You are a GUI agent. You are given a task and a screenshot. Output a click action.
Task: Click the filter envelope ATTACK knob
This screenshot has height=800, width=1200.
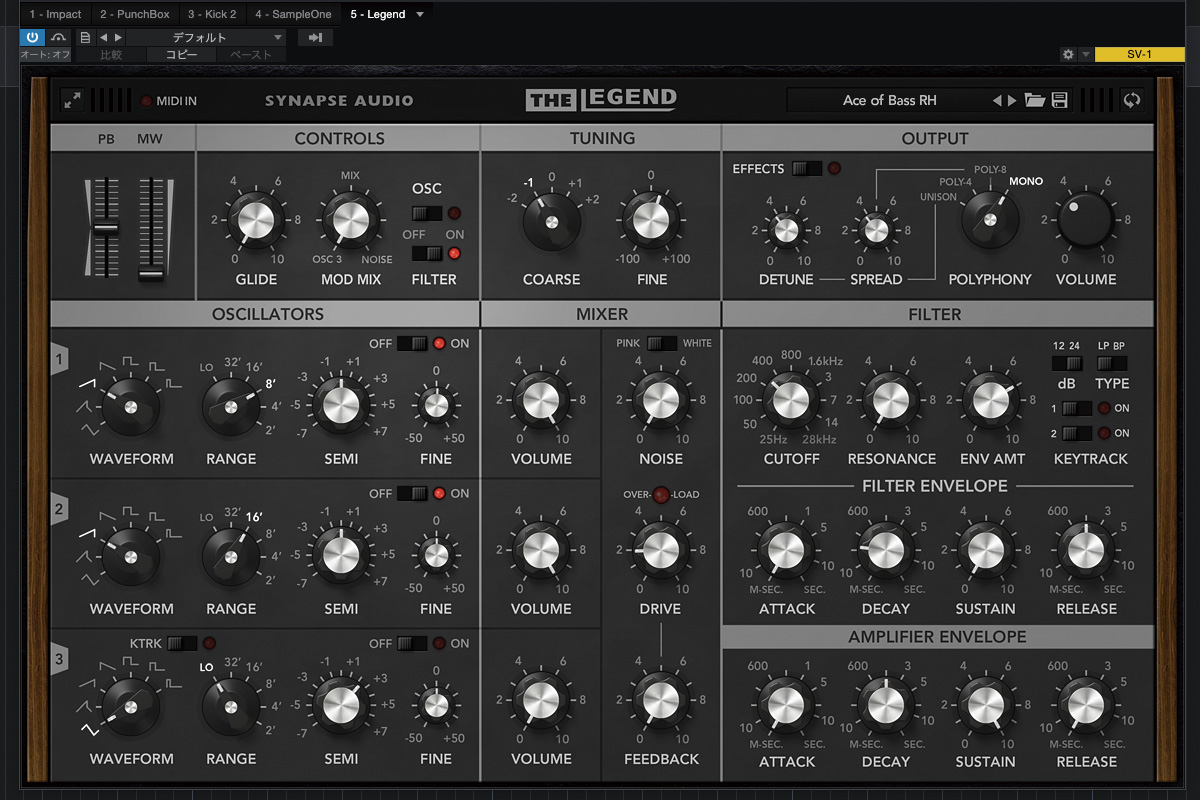click(x=786, y=550)
